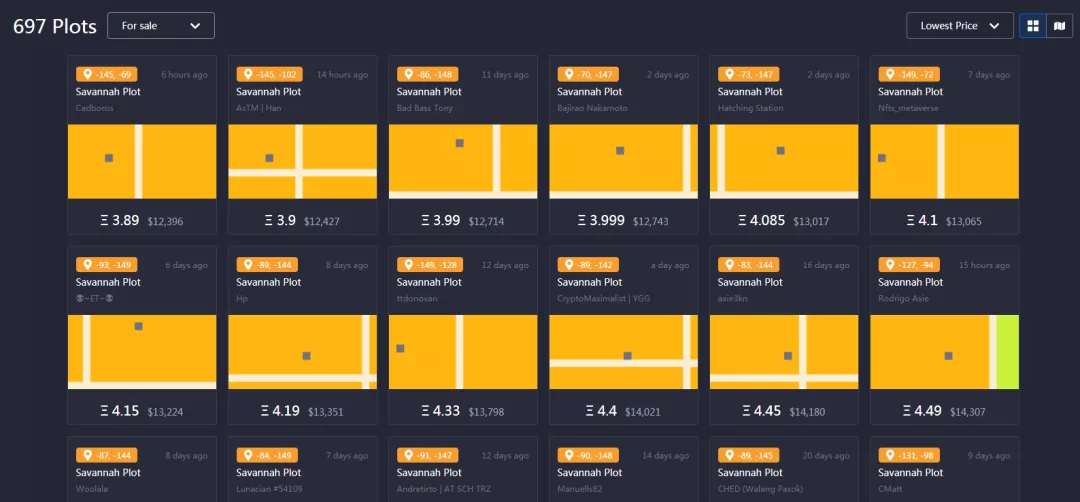Open owner CryptoMaximalist | YGG link

(x=603, y=298)
